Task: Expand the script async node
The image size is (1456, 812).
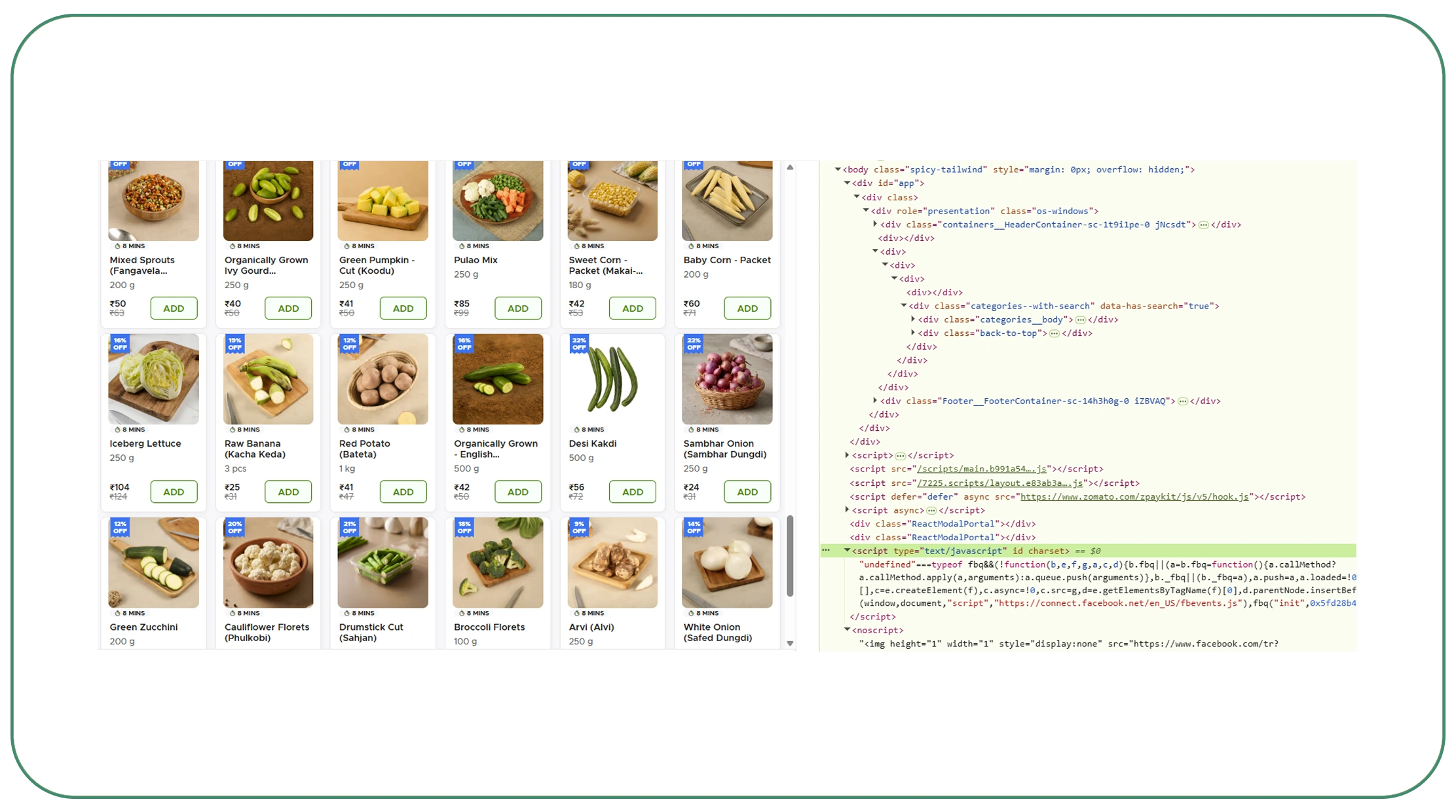Action: [x=847, y=510]
